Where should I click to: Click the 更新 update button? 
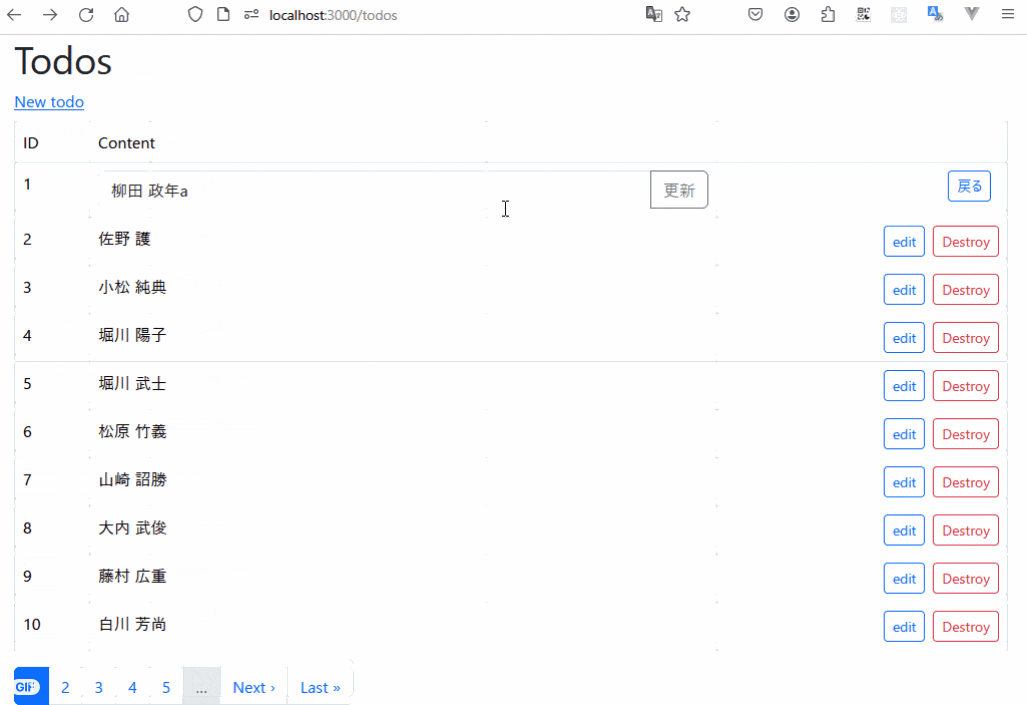[x=679, y=190]
